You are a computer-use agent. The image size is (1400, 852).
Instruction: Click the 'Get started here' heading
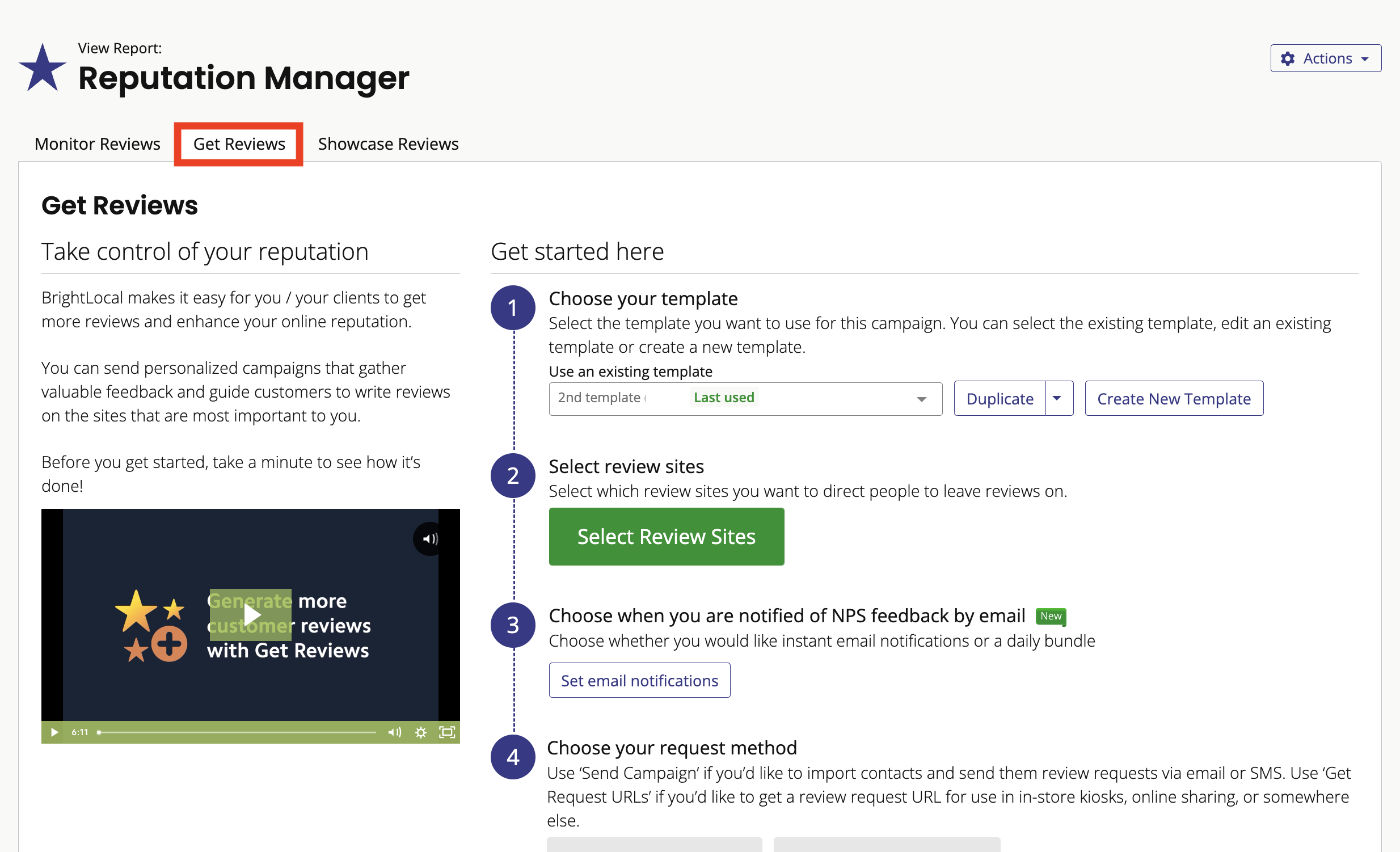[x=577, y=251]
